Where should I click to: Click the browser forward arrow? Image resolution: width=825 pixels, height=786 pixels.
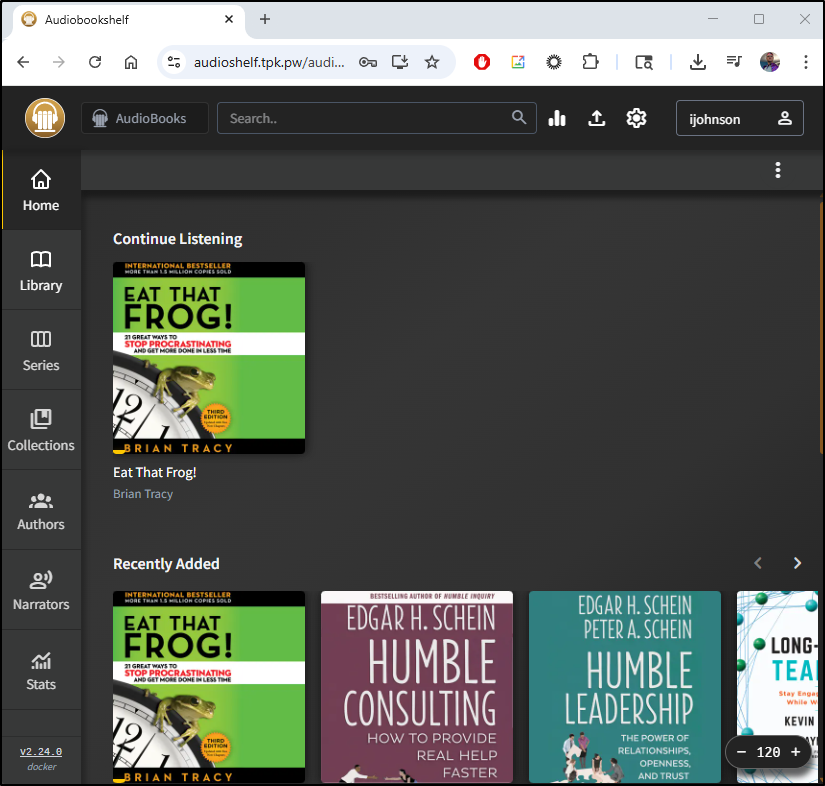59,62
